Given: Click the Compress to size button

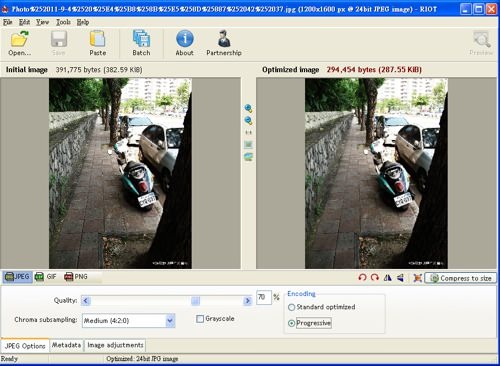Looking at the screenshot, I should 461,278.
